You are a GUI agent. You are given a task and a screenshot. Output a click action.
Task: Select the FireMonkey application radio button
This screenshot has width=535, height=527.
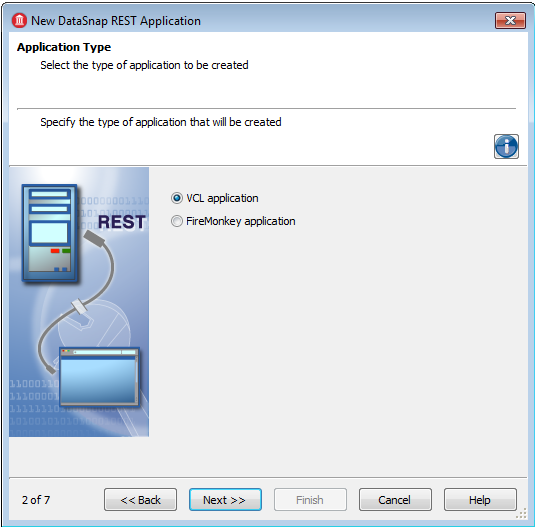coord(176,221)
